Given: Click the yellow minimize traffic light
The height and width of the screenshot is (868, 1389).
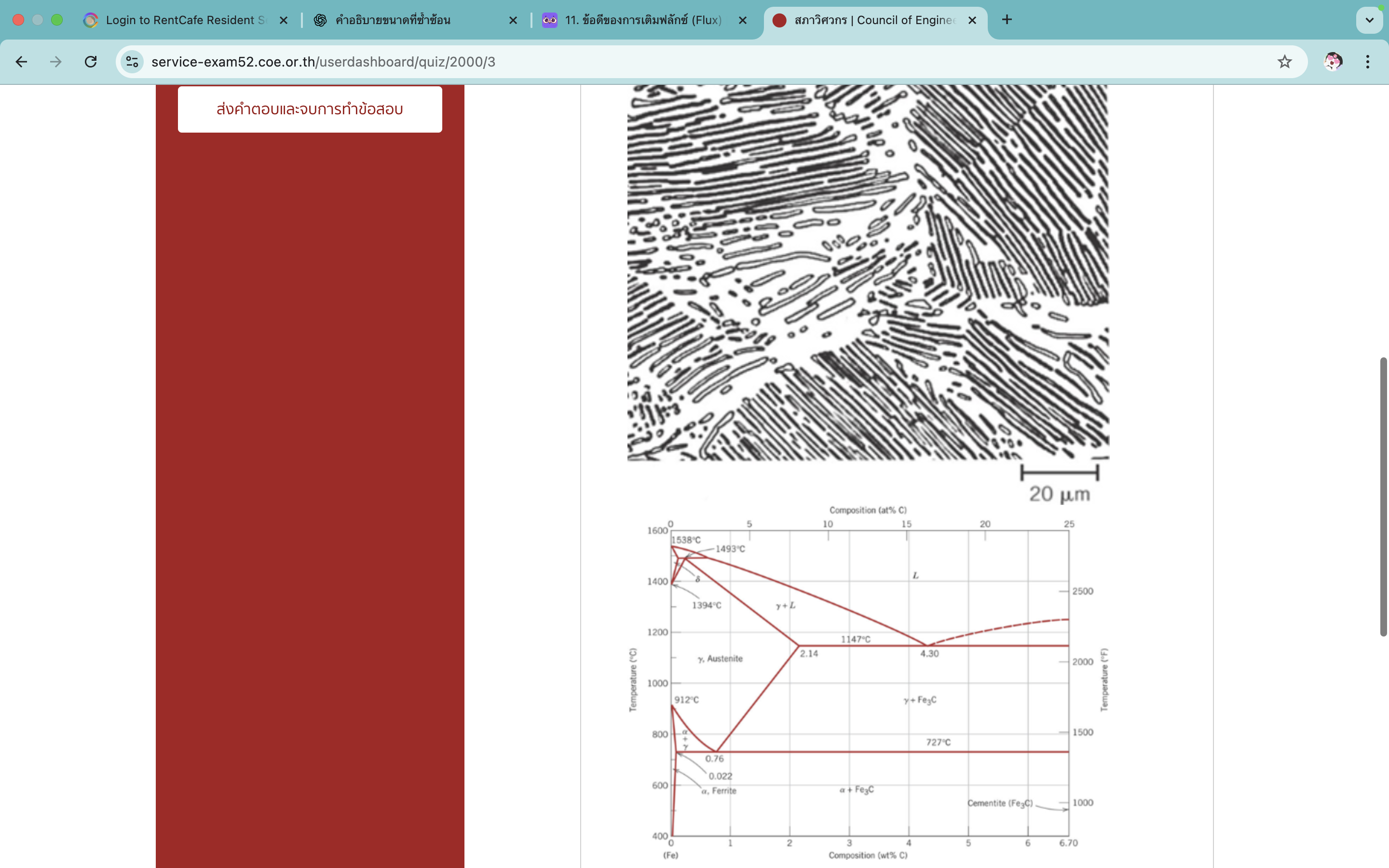Looking at the screenshot, I should pos(38,19).
